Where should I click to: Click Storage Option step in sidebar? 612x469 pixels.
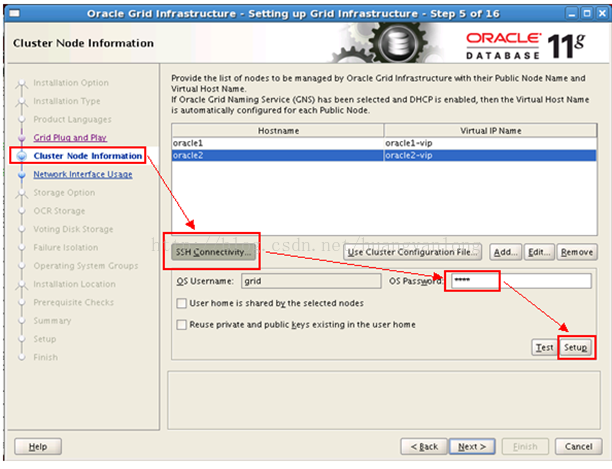coord(64,192)
